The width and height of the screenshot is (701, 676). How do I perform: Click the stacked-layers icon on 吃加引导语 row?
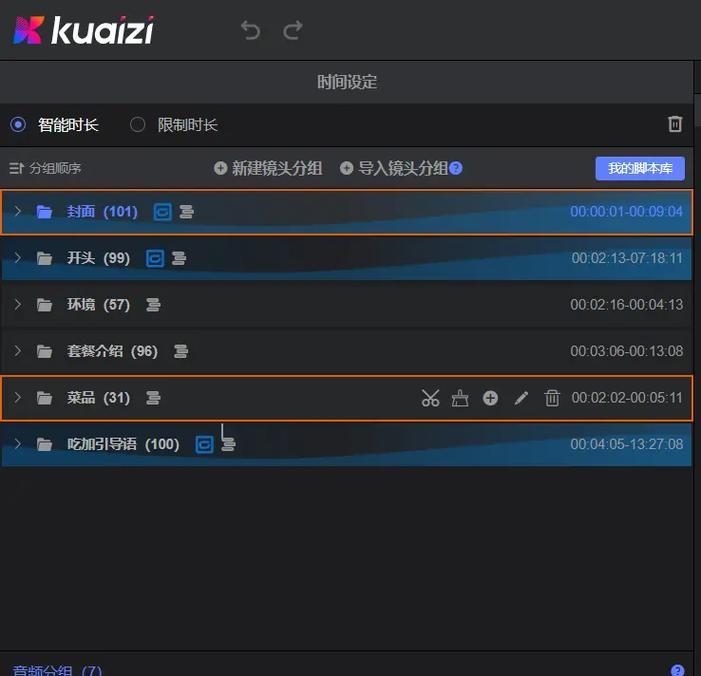coord(228,444)
